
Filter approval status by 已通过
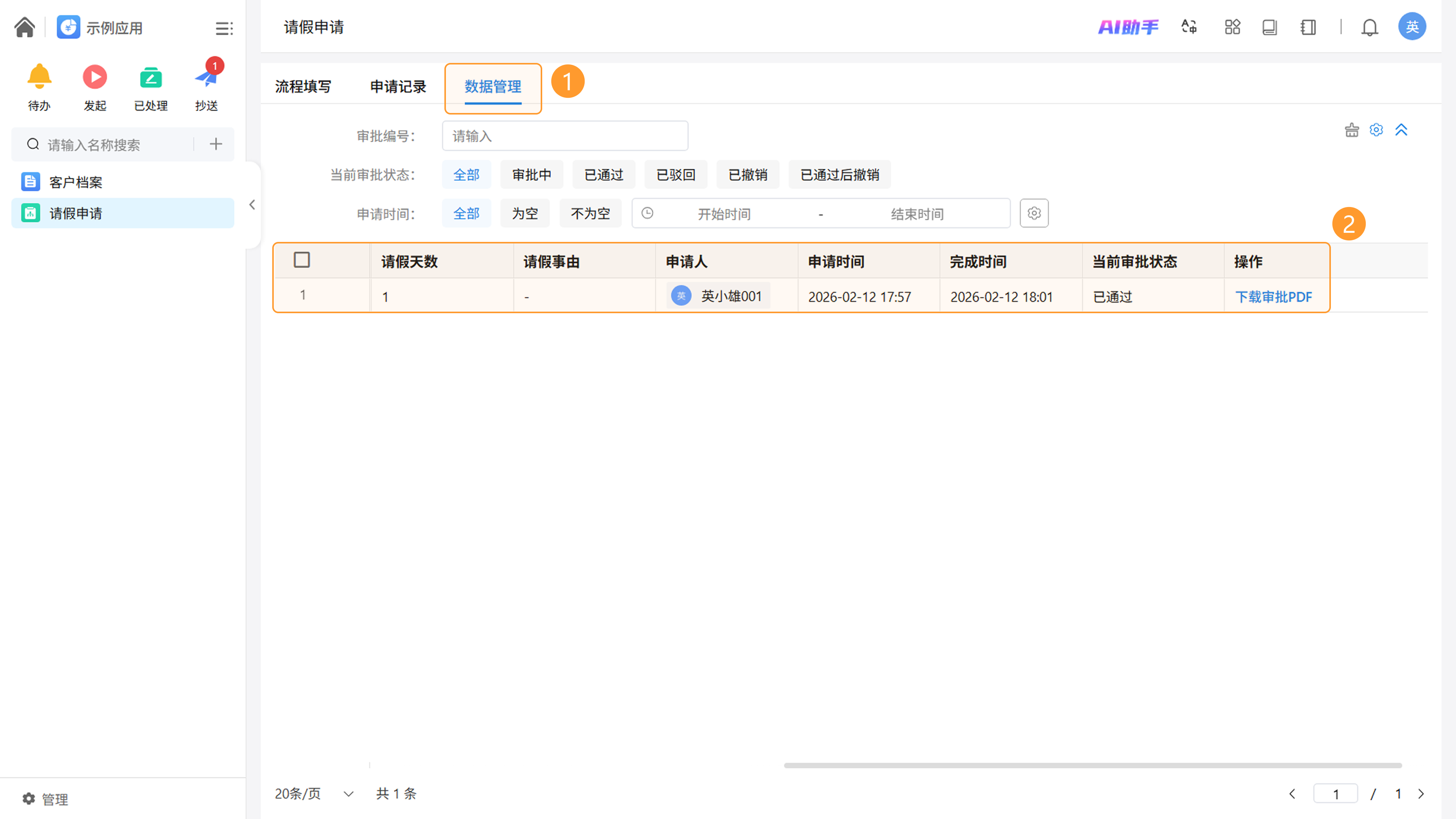tap(603, 175)
